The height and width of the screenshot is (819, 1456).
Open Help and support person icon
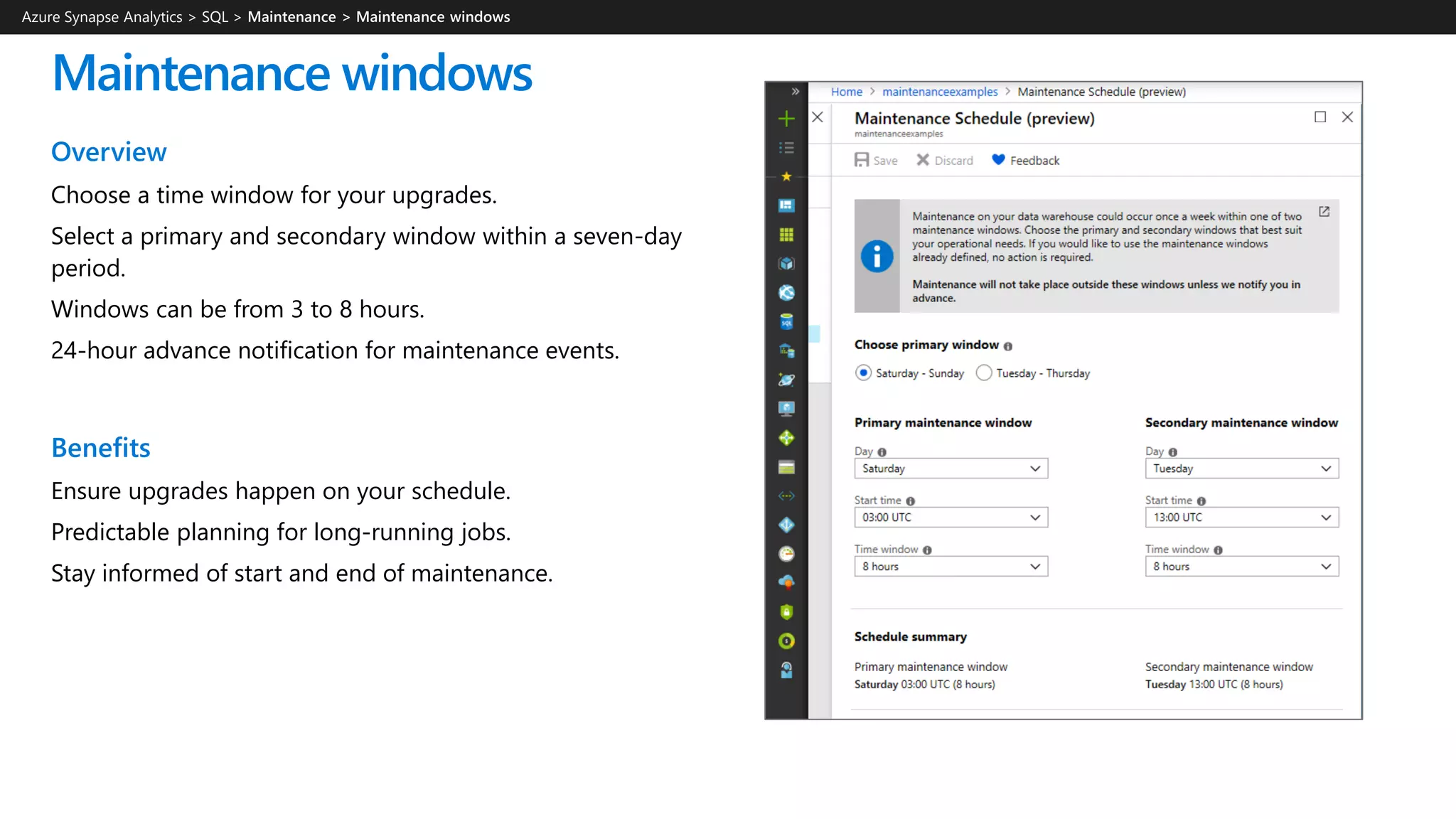tap(786, 670)
